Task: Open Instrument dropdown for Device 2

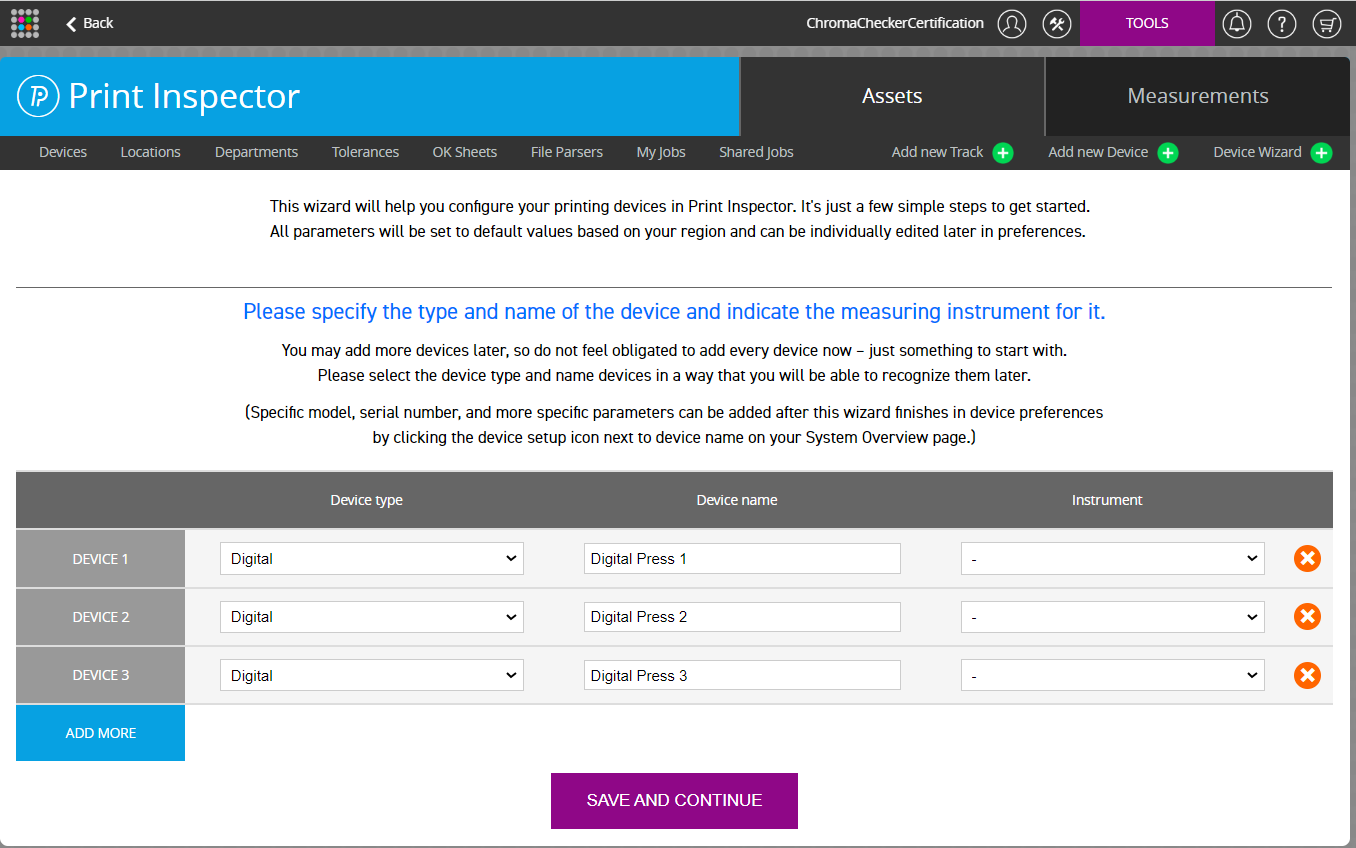Action: (1112, 617)
